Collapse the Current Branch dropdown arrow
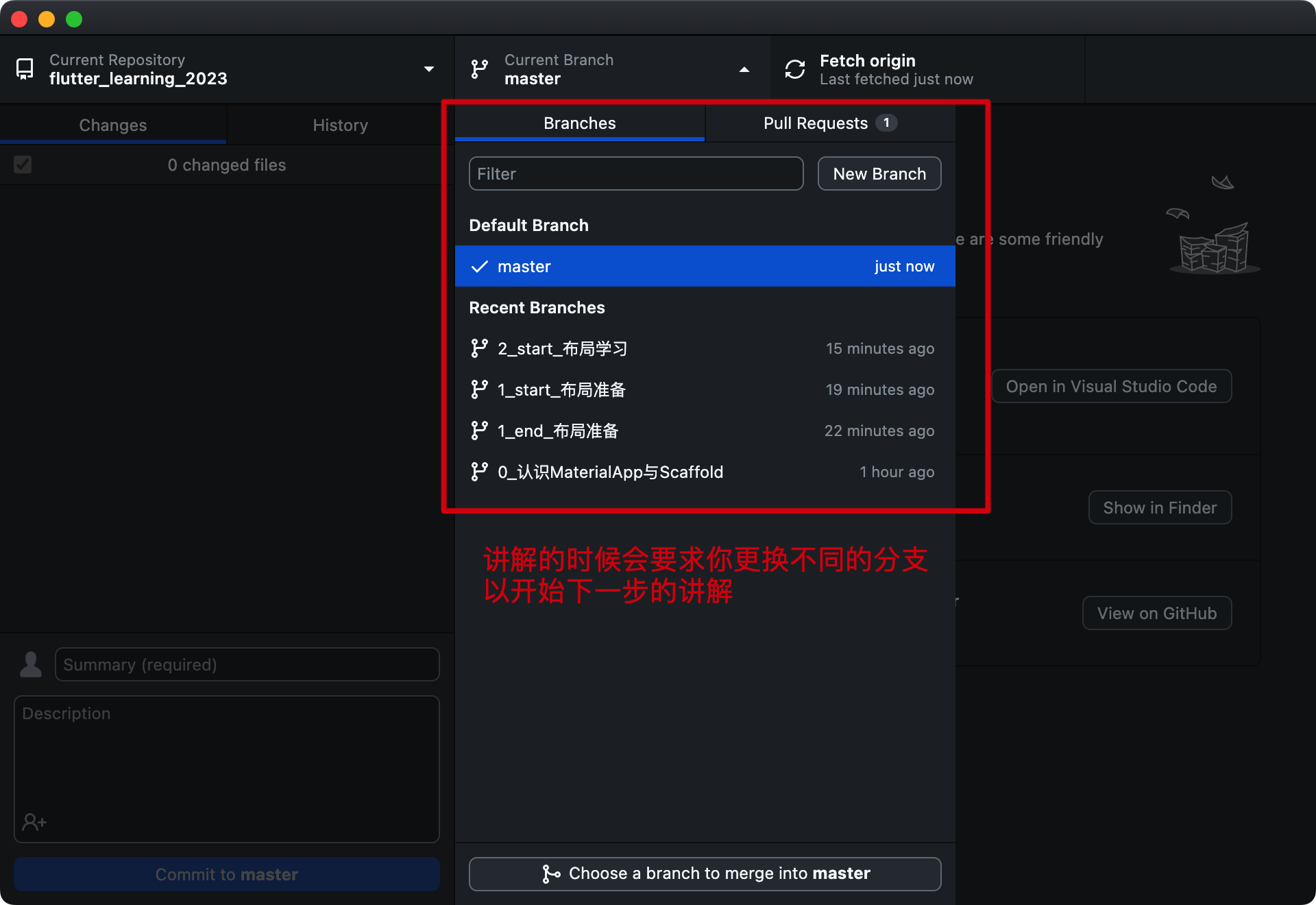1316x905 pixels. point(744,69)
